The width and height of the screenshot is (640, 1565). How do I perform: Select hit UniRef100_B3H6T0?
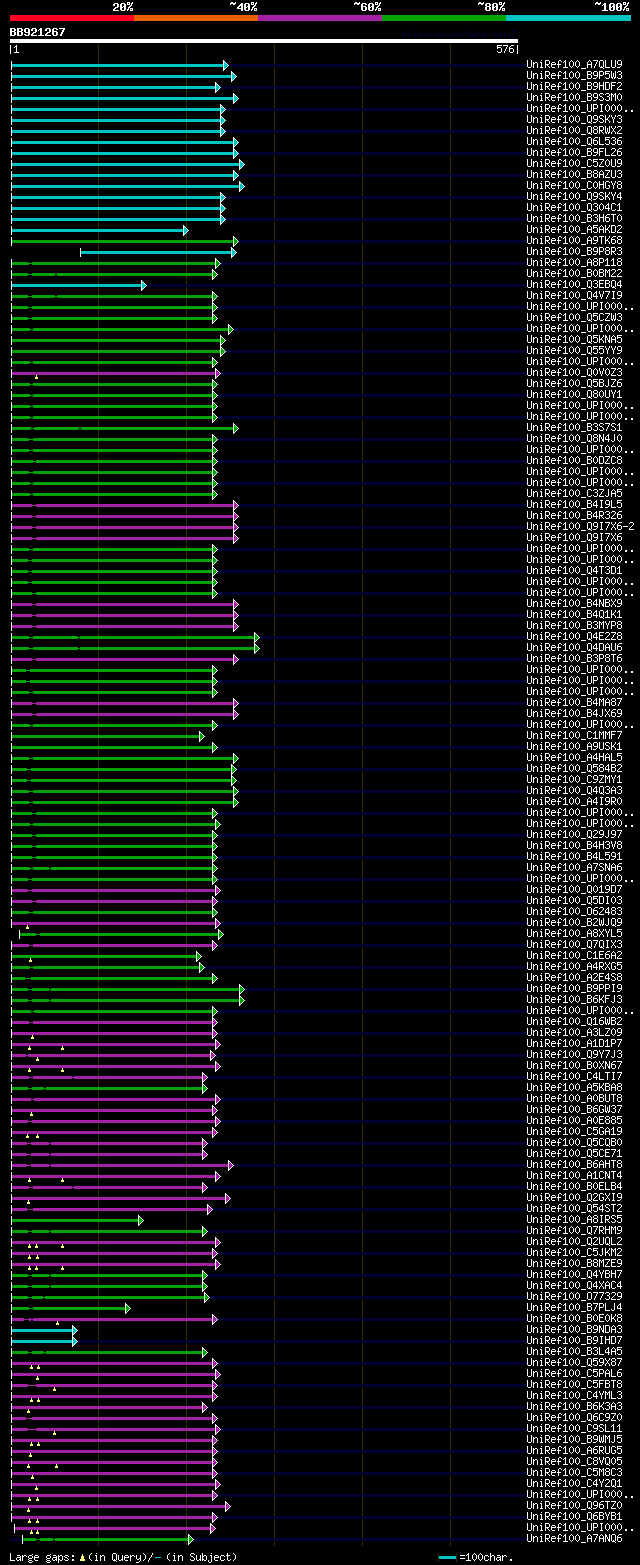(x=574, y=218)
